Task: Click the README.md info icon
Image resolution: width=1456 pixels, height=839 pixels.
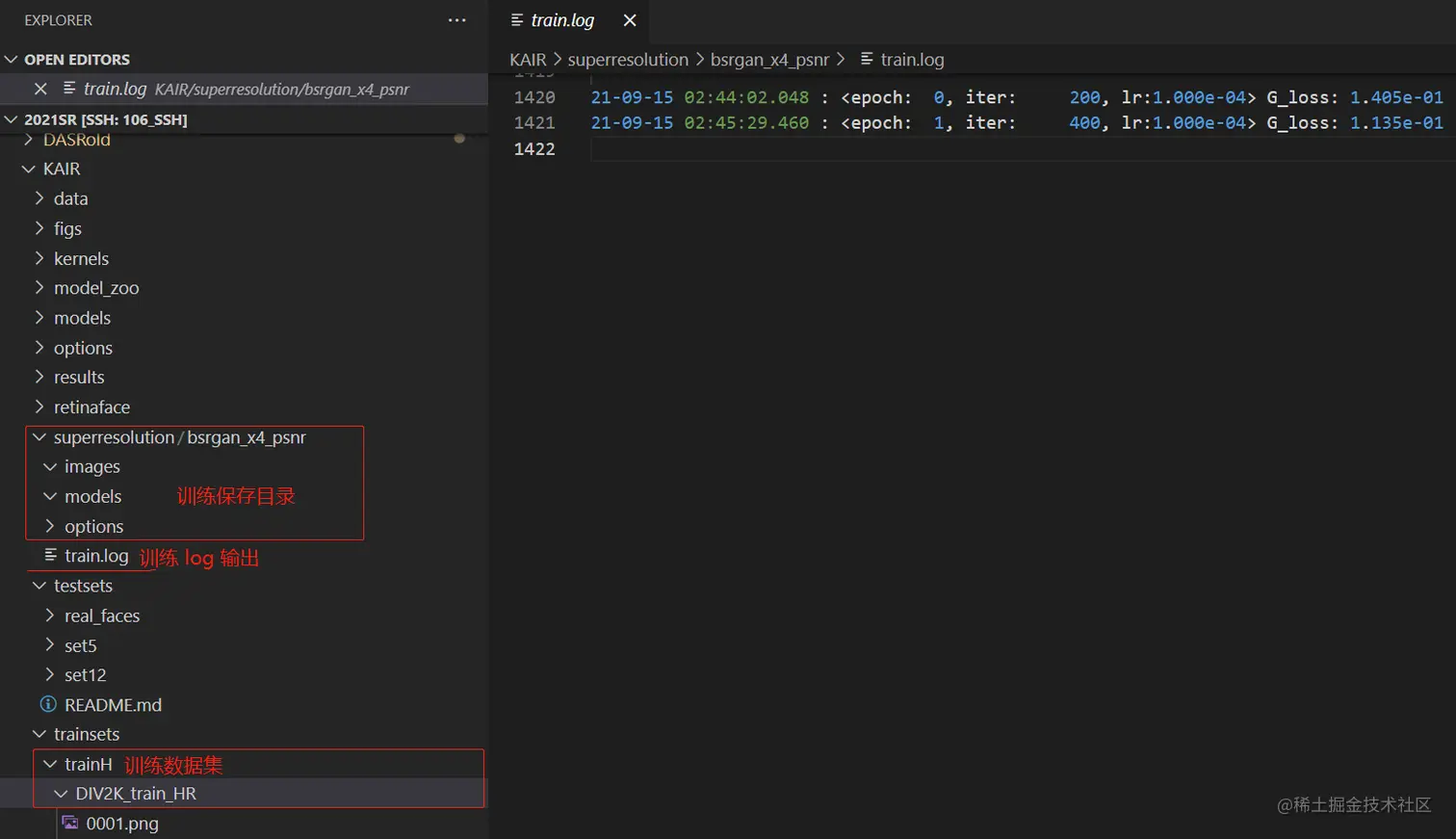Action: (48, 704)
